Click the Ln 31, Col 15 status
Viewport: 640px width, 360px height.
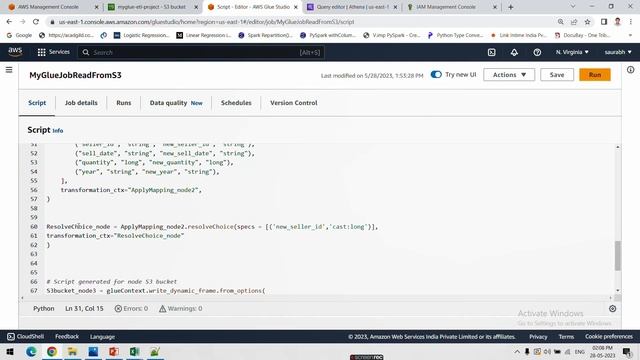[84, 309]
